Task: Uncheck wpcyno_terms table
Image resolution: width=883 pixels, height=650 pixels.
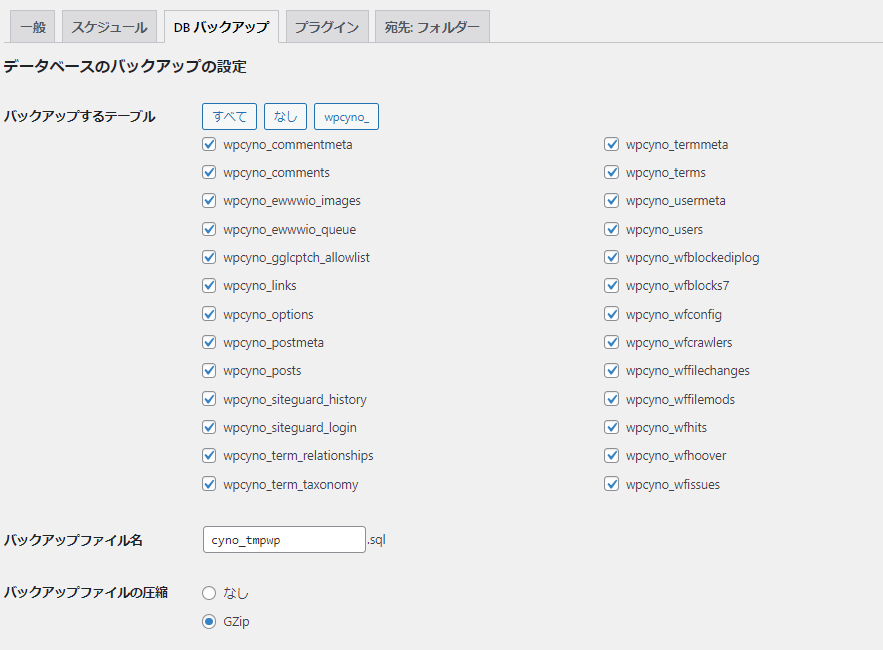Action: click(x=612, y=172)
